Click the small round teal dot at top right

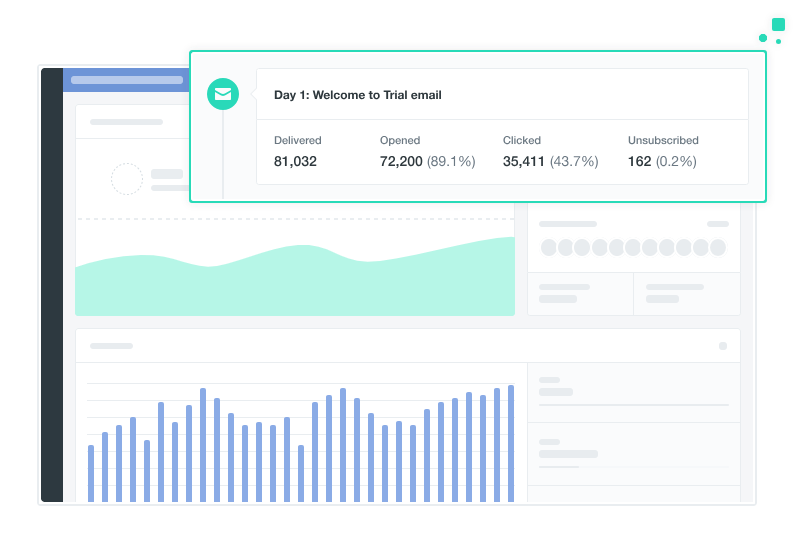pos(763,38)
